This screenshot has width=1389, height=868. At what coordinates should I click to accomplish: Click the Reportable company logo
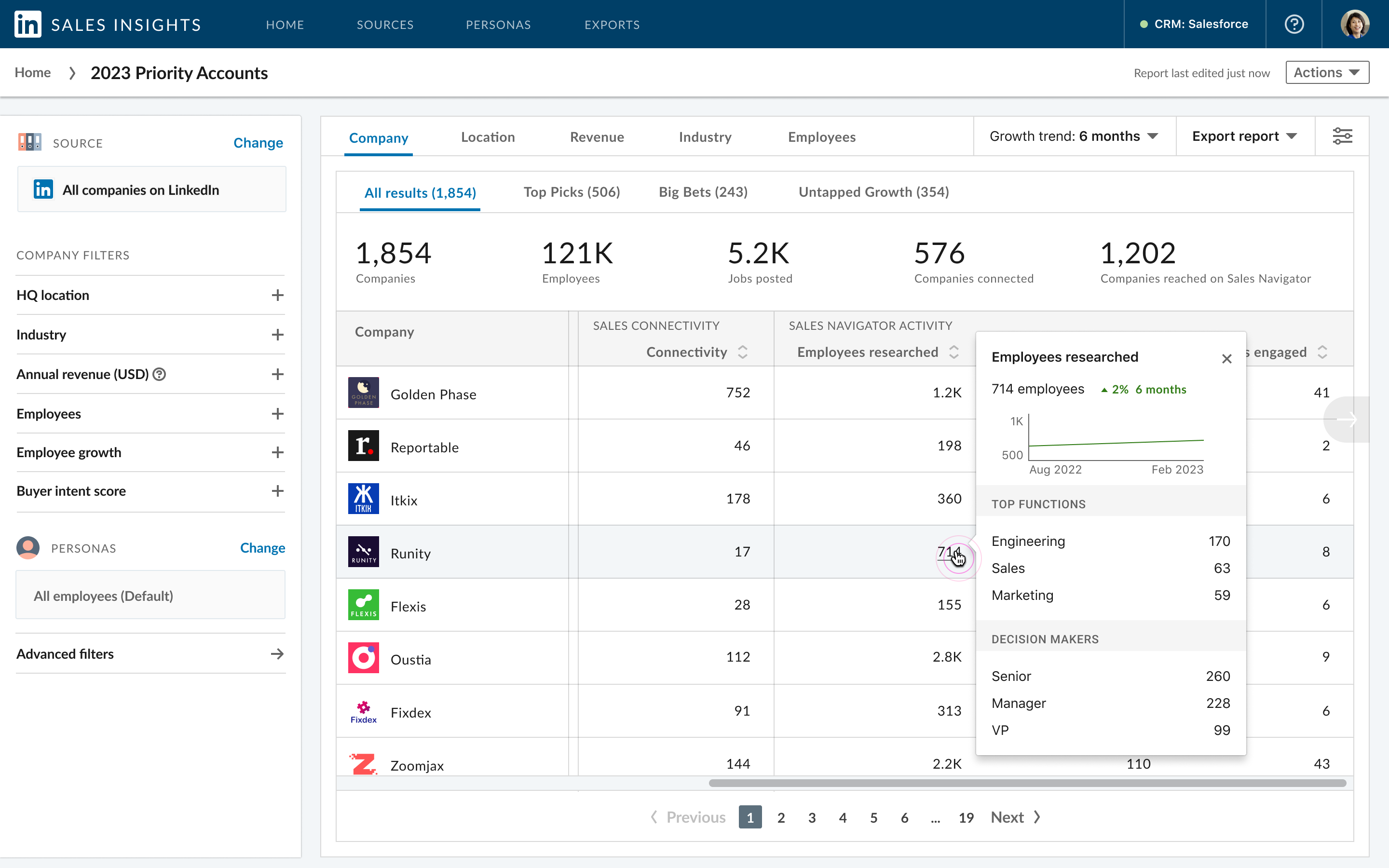[363, 446]
